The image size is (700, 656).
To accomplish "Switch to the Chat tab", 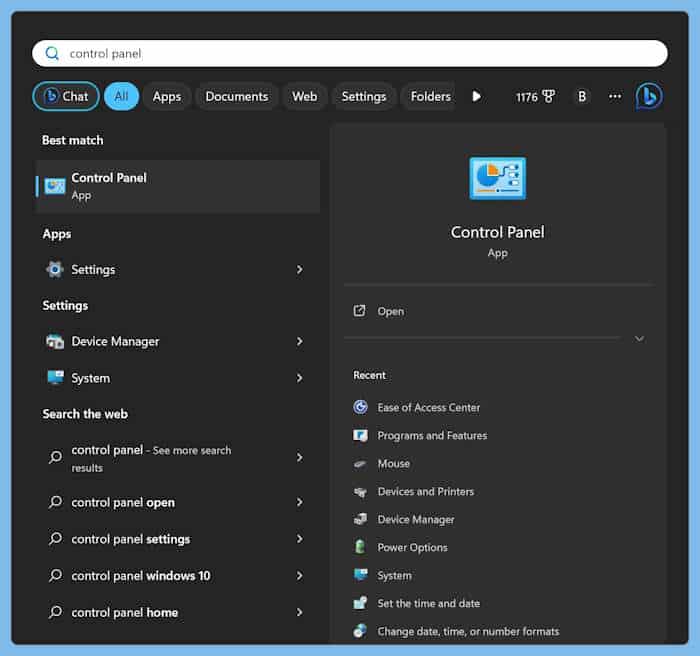I will 66,96.
